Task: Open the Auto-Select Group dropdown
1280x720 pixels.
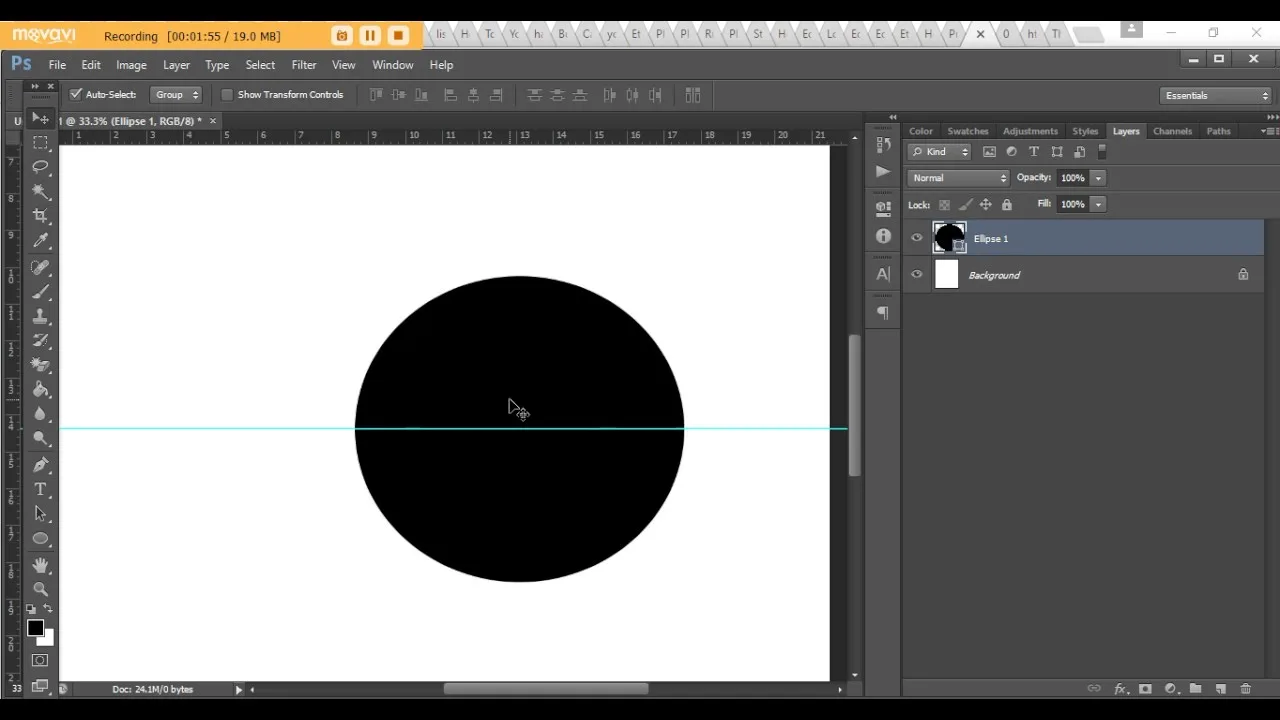Action: [x=176, y=95]
